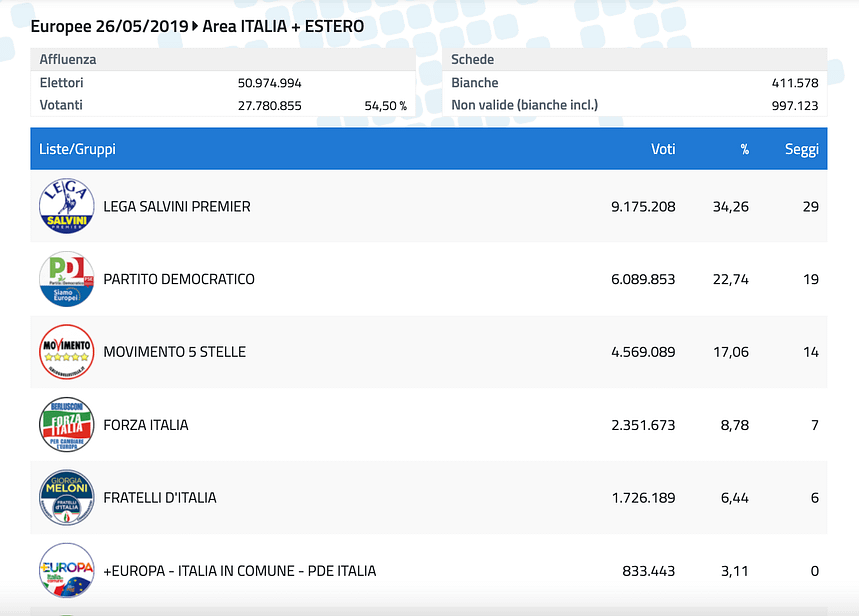Click the Affluenza section heading

point(68,60)
